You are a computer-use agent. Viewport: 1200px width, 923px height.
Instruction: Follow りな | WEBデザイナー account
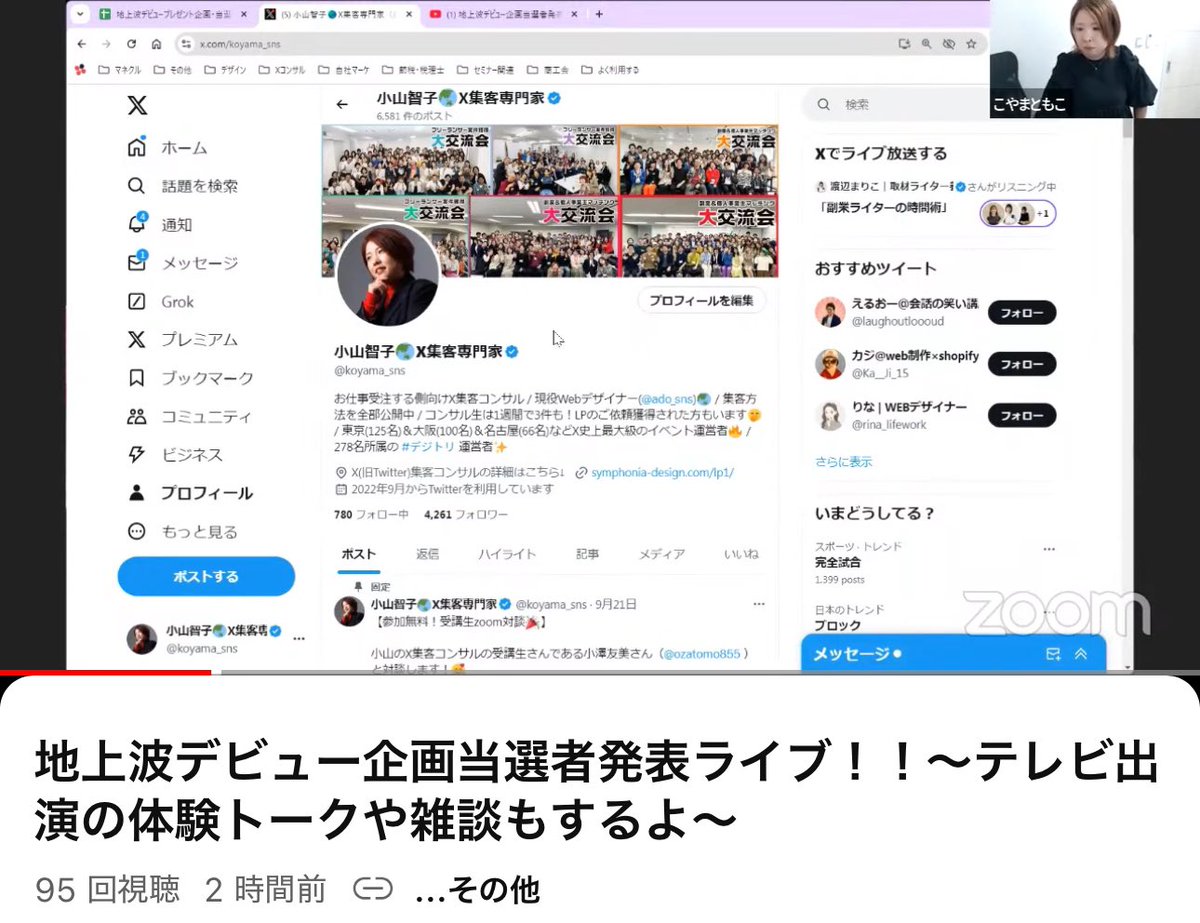click(x=1022, y=415)
